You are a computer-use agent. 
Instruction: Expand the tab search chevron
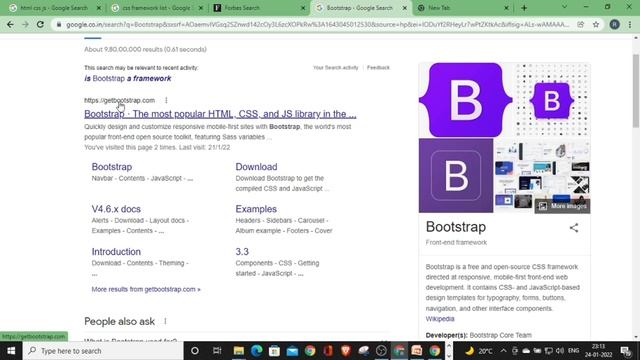click(564, 7)
